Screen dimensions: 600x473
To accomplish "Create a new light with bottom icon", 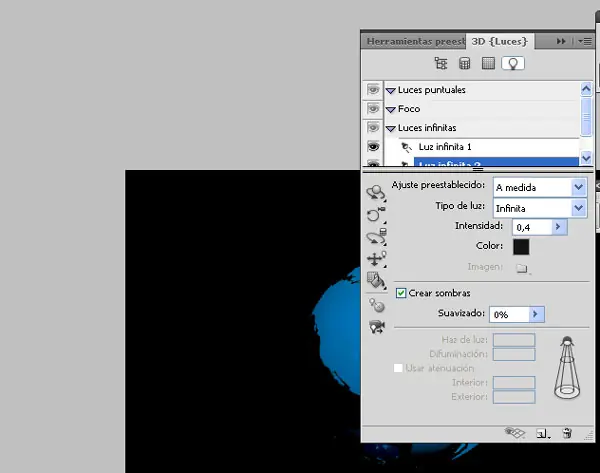I will coord(543,434).
